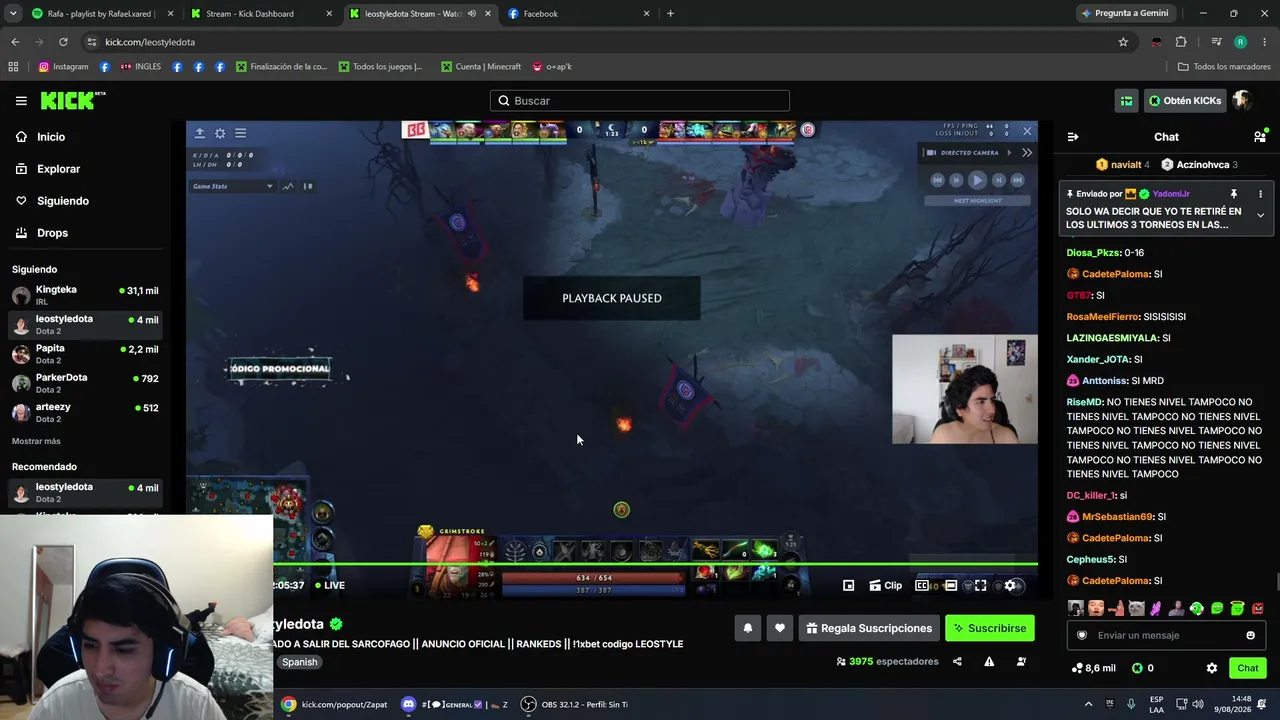Open Kingteka's channel in Siguiendo list
Image resolution: width=1280 pixels, height=720 pixels.
coord(86,295)
